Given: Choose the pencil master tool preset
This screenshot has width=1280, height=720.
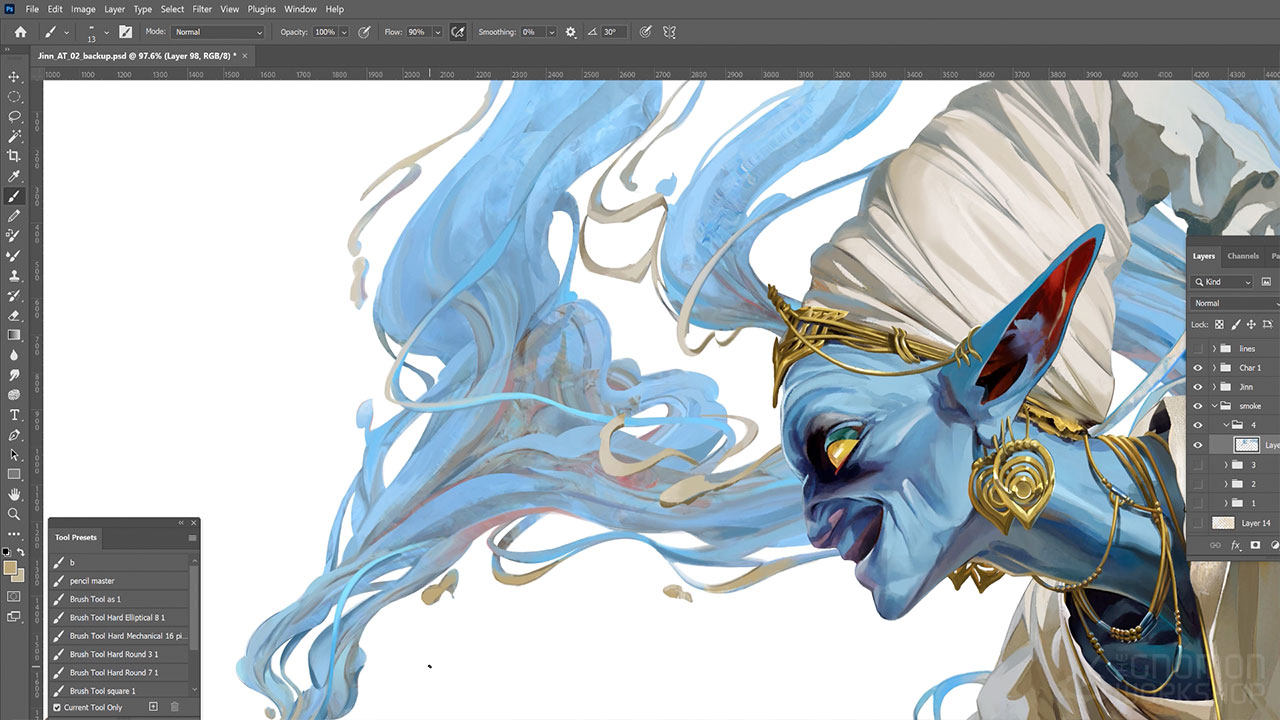Looking at the screenshot, I should (x=120, y=581).
